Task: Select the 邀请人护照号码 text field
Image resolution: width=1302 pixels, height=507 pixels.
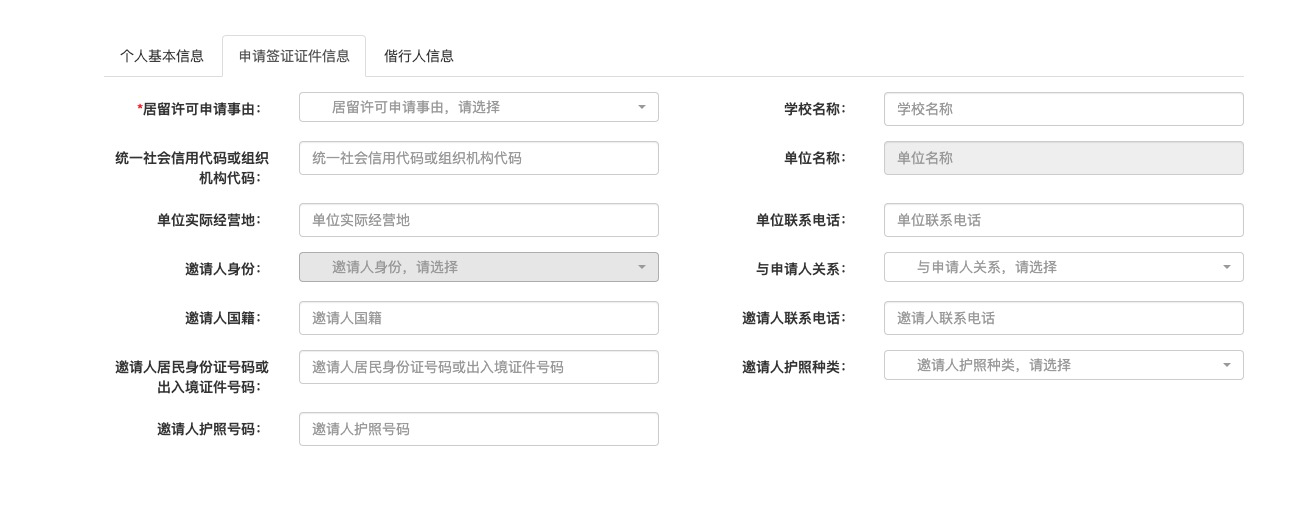Action: coord(478,429)
